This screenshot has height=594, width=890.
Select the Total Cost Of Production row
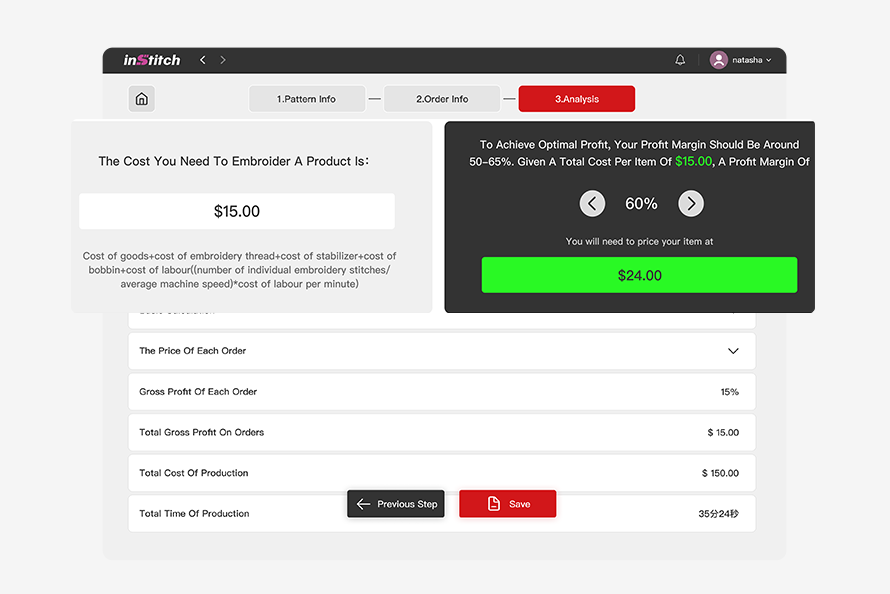pyautogui.click(x=441, y=473)
